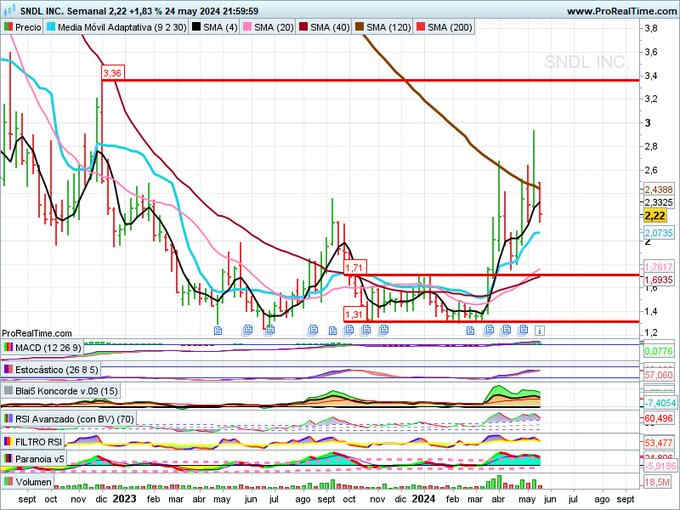Click the brown SMA (120) legend icon
This screenshot has height=510, width=680.
click(x=360, y=27)
